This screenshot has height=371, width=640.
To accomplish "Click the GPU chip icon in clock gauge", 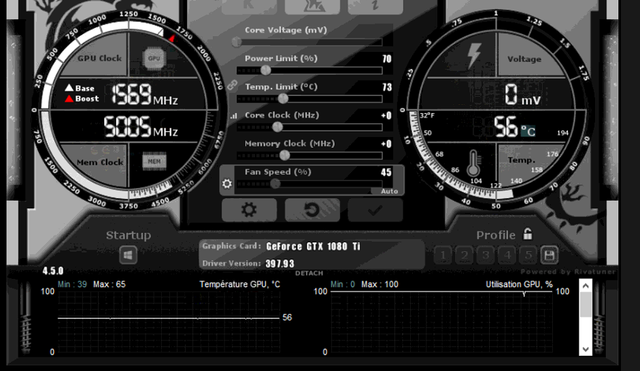I will click(x=154, y=58).
